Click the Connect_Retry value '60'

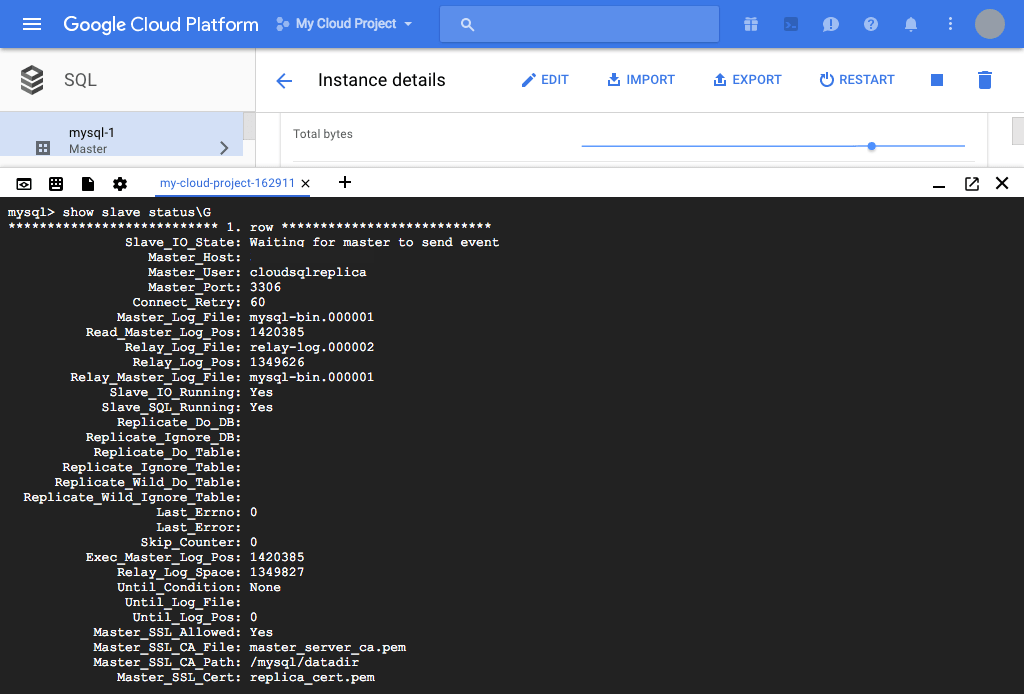(x=257, y=302)
